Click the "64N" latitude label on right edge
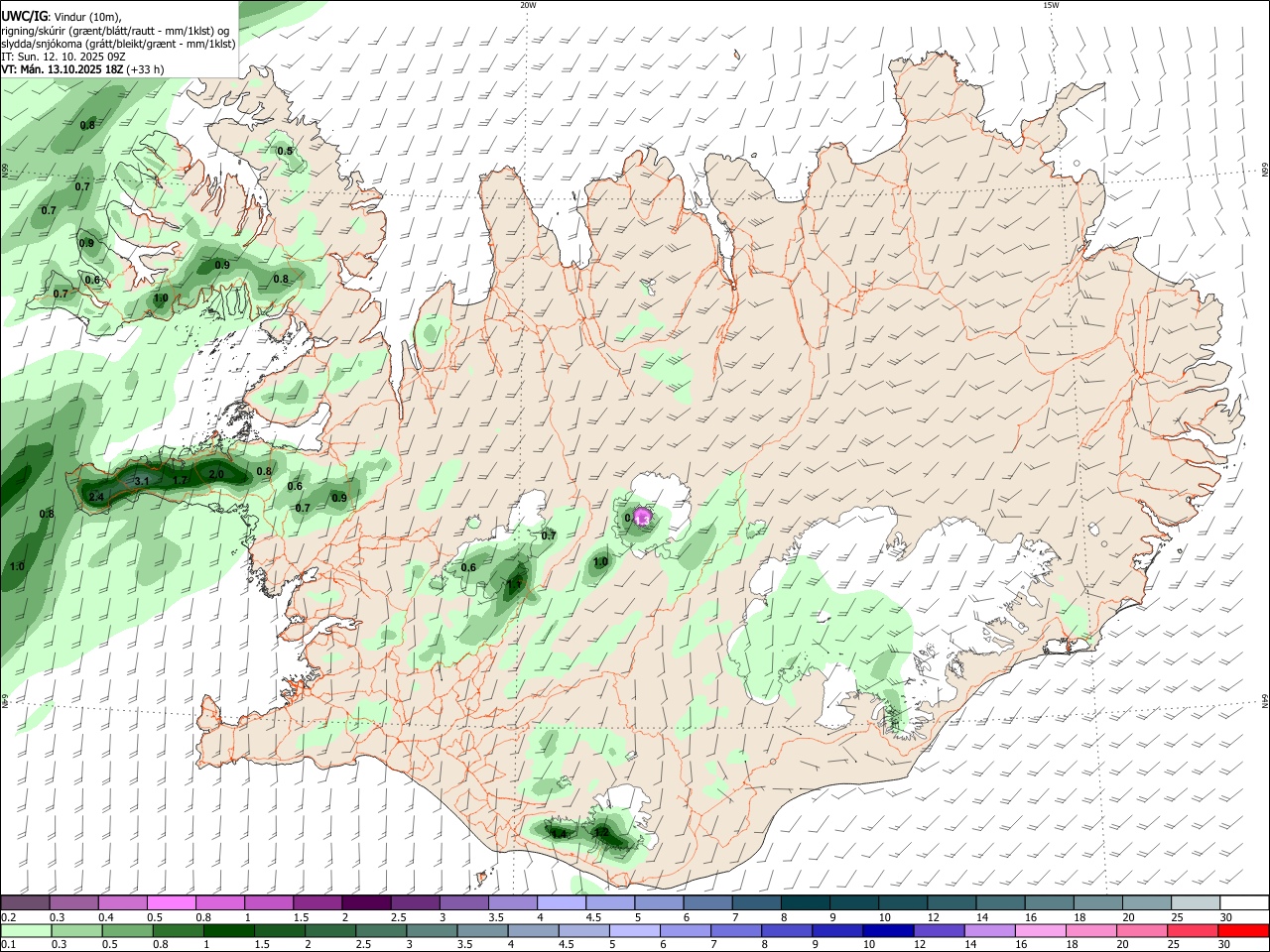 pos(1265,700)
